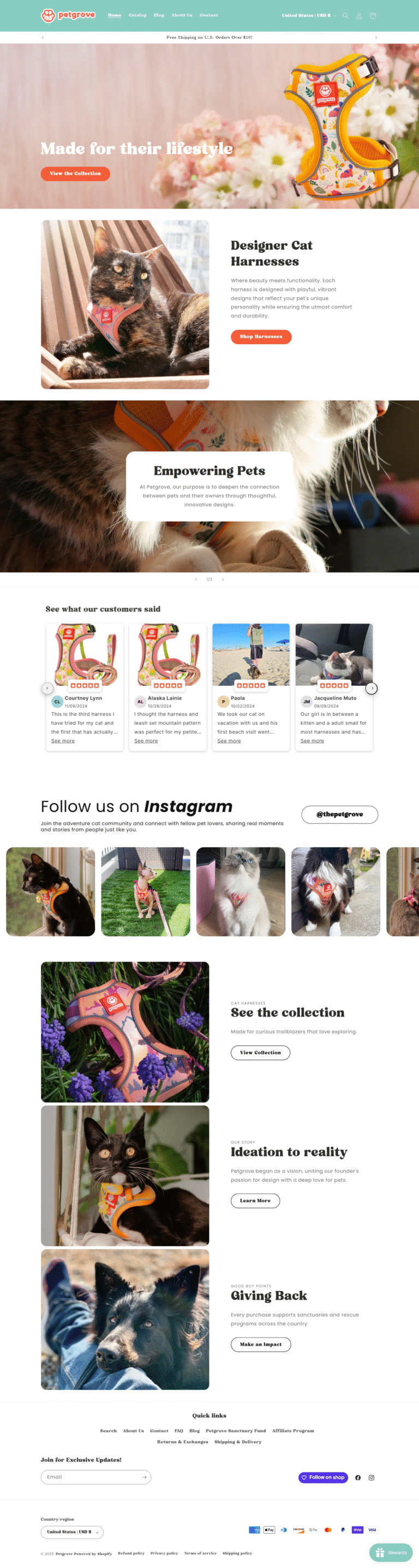Click the Petgrove logo in header
419x1568 pixels.
68,15
